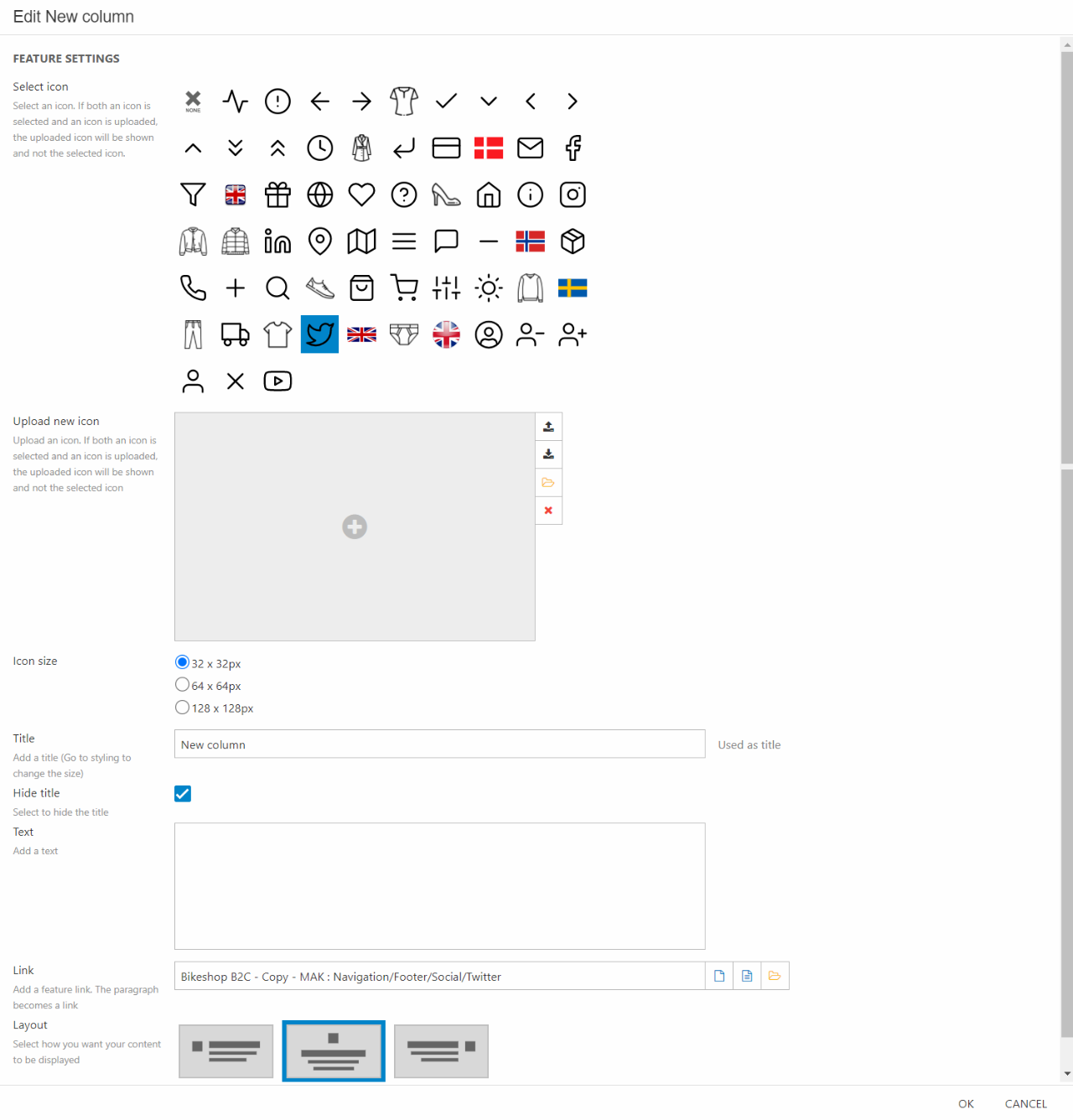
Task: Click the OK button
Action: (966, 1104)
